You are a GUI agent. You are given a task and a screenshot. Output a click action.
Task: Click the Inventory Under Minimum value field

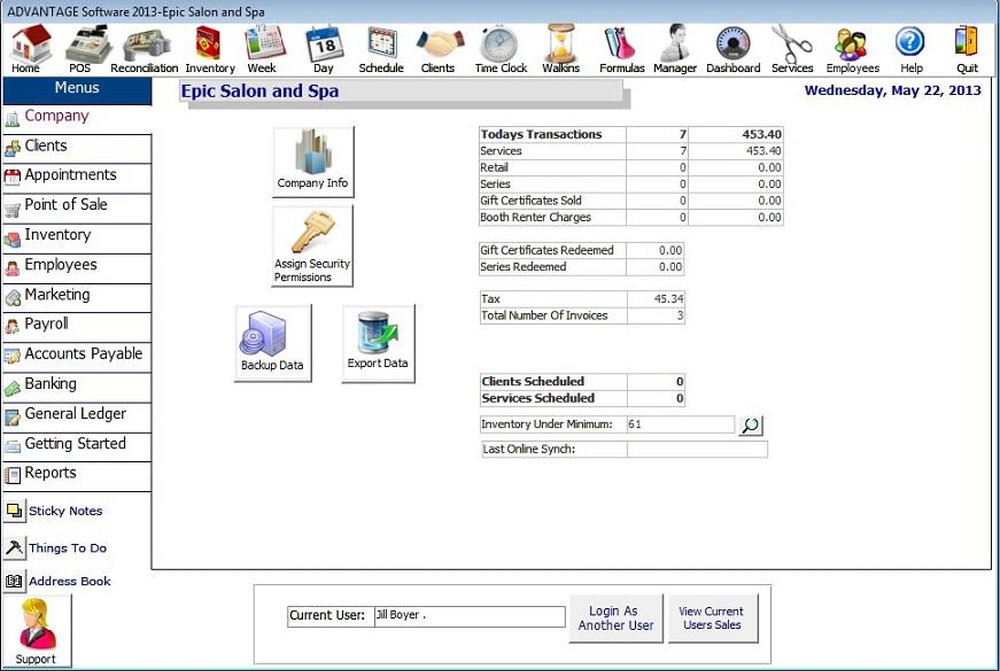(680, 425)
